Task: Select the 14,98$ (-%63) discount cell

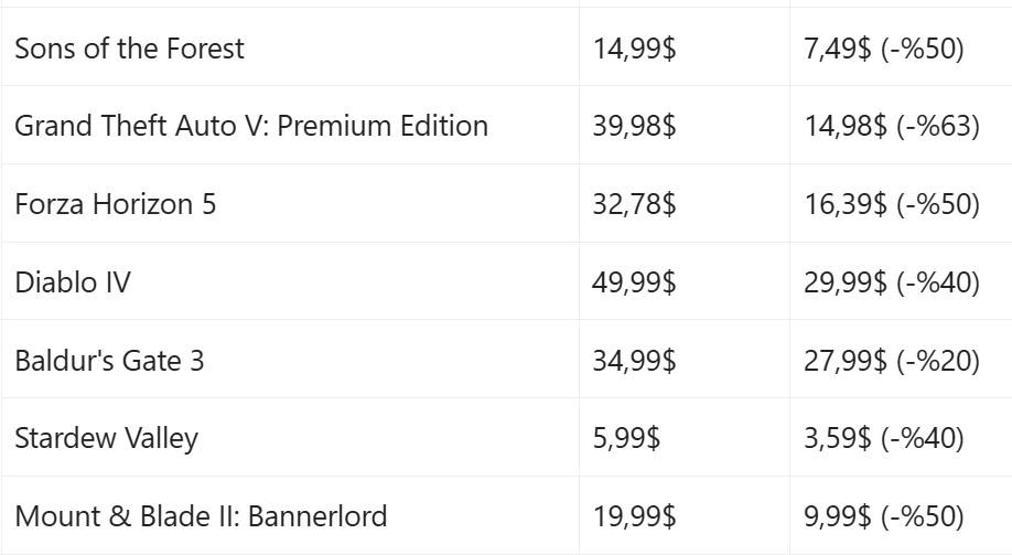Action: pyautogui.click(x=891, y=126)
